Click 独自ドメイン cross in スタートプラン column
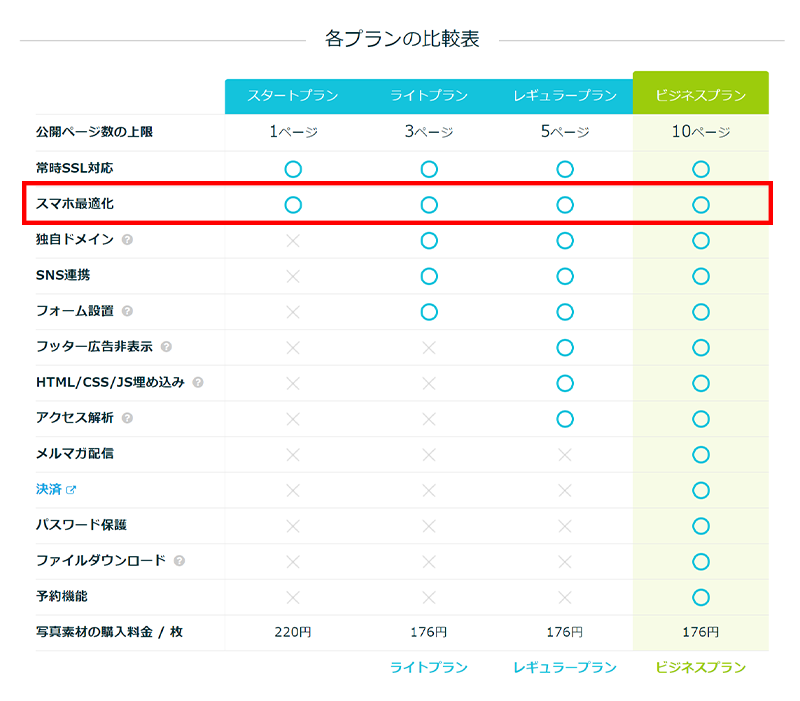The image size is (800, 701). point(292,241)
